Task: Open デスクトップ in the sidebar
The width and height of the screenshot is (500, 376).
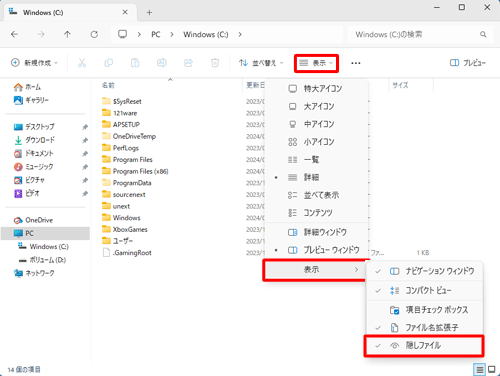Action: [34, 127]
